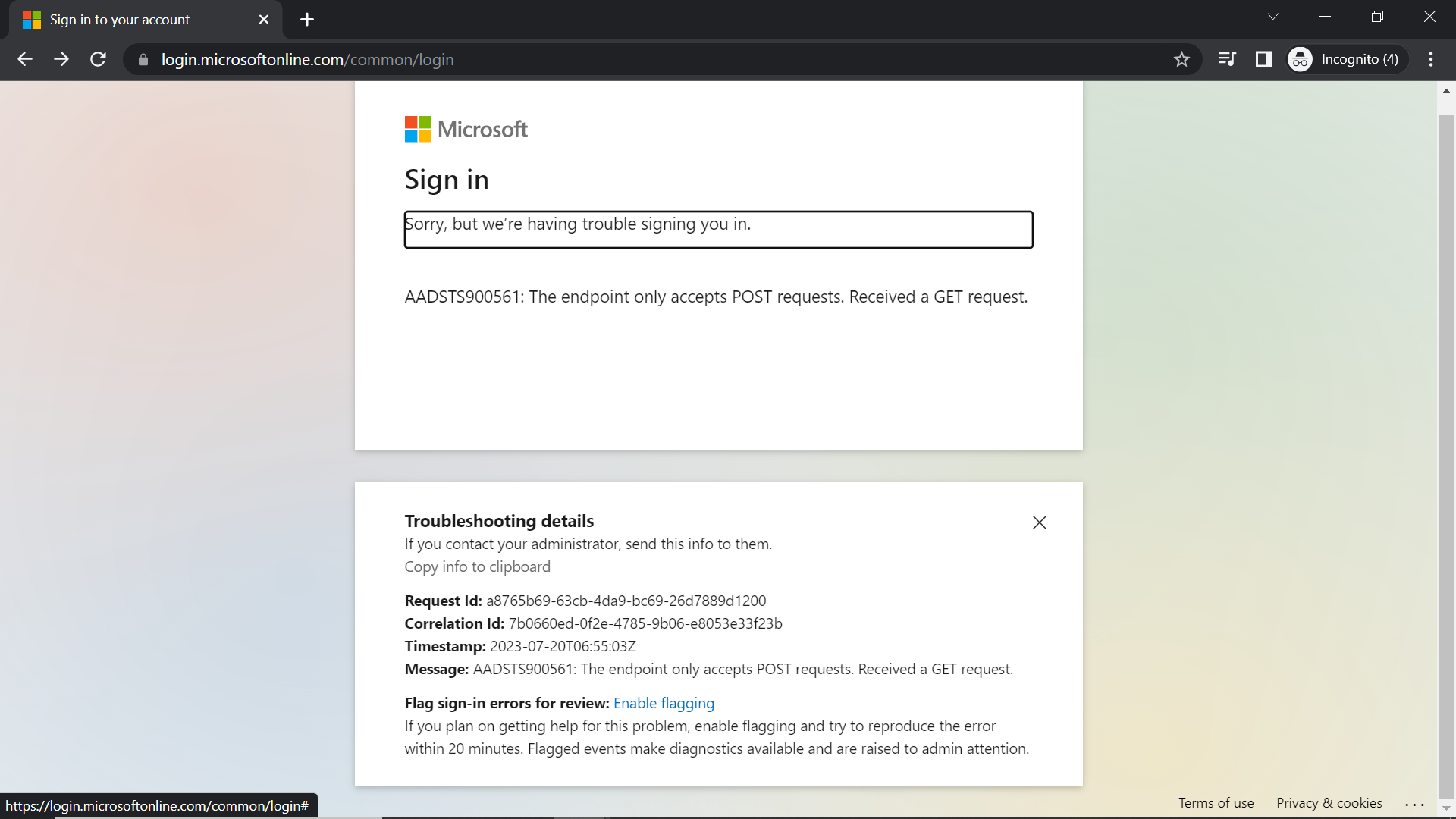Viewport: 1456px width, 819px height.
Task: Open the Chrome three-dot menu
Action: [1431, 59]
